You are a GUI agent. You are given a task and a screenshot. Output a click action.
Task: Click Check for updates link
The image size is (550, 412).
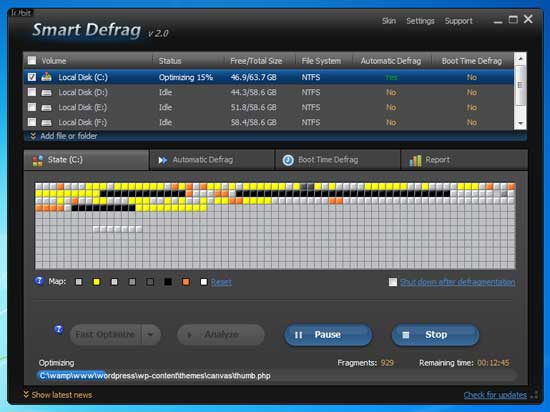(495, 395)
